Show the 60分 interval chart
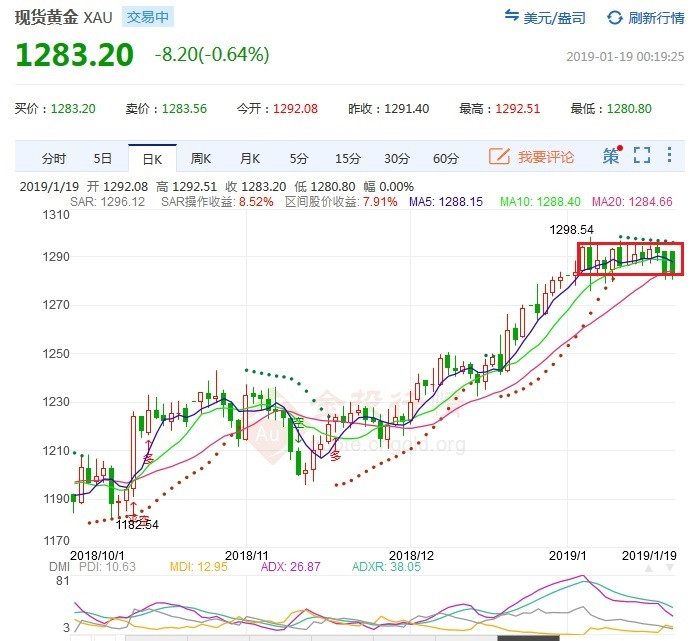694x641 pixels. coord(446,158)
